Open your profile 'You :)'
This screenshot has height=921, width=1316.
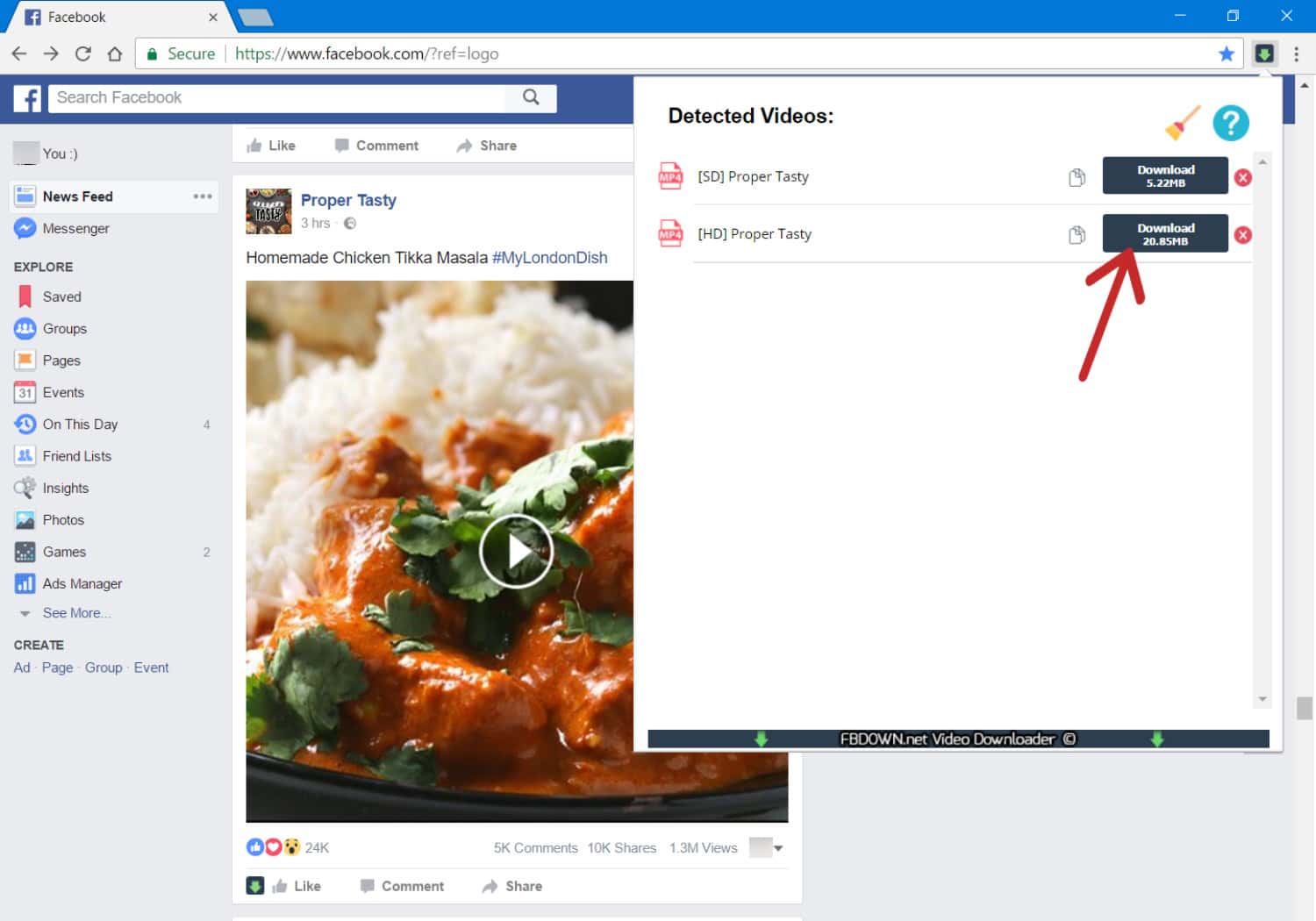point(46,153)
